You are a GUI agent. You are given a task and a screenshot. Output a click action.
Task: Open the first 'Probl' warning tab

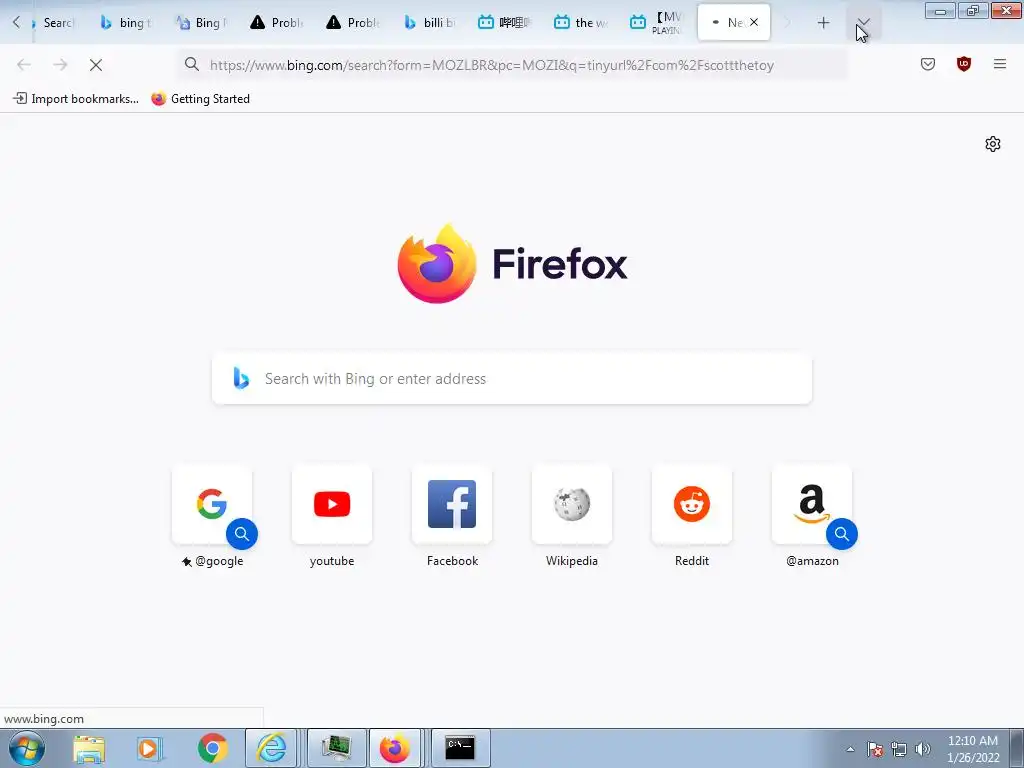pos(277,22)
